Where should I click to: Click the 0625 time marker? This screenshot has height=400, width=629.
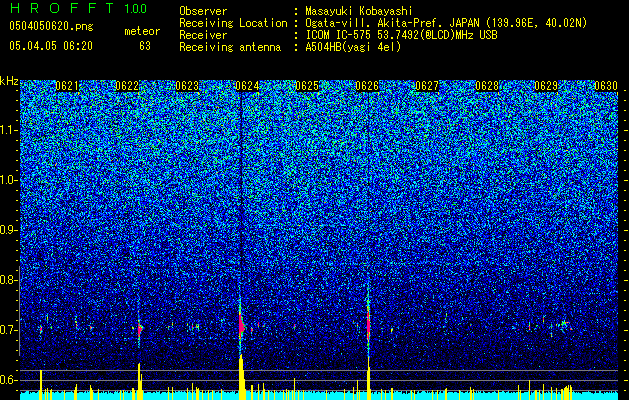307,86
